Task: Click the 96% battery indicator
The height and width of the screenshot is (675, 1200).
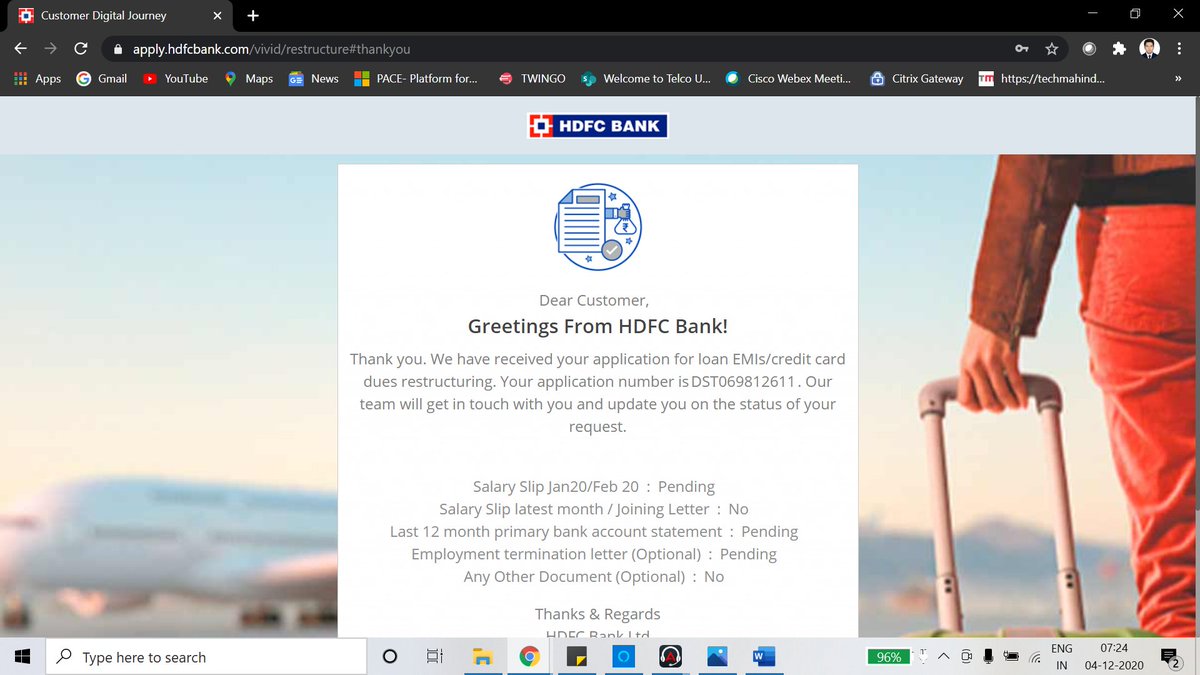Action: (889, 657)
